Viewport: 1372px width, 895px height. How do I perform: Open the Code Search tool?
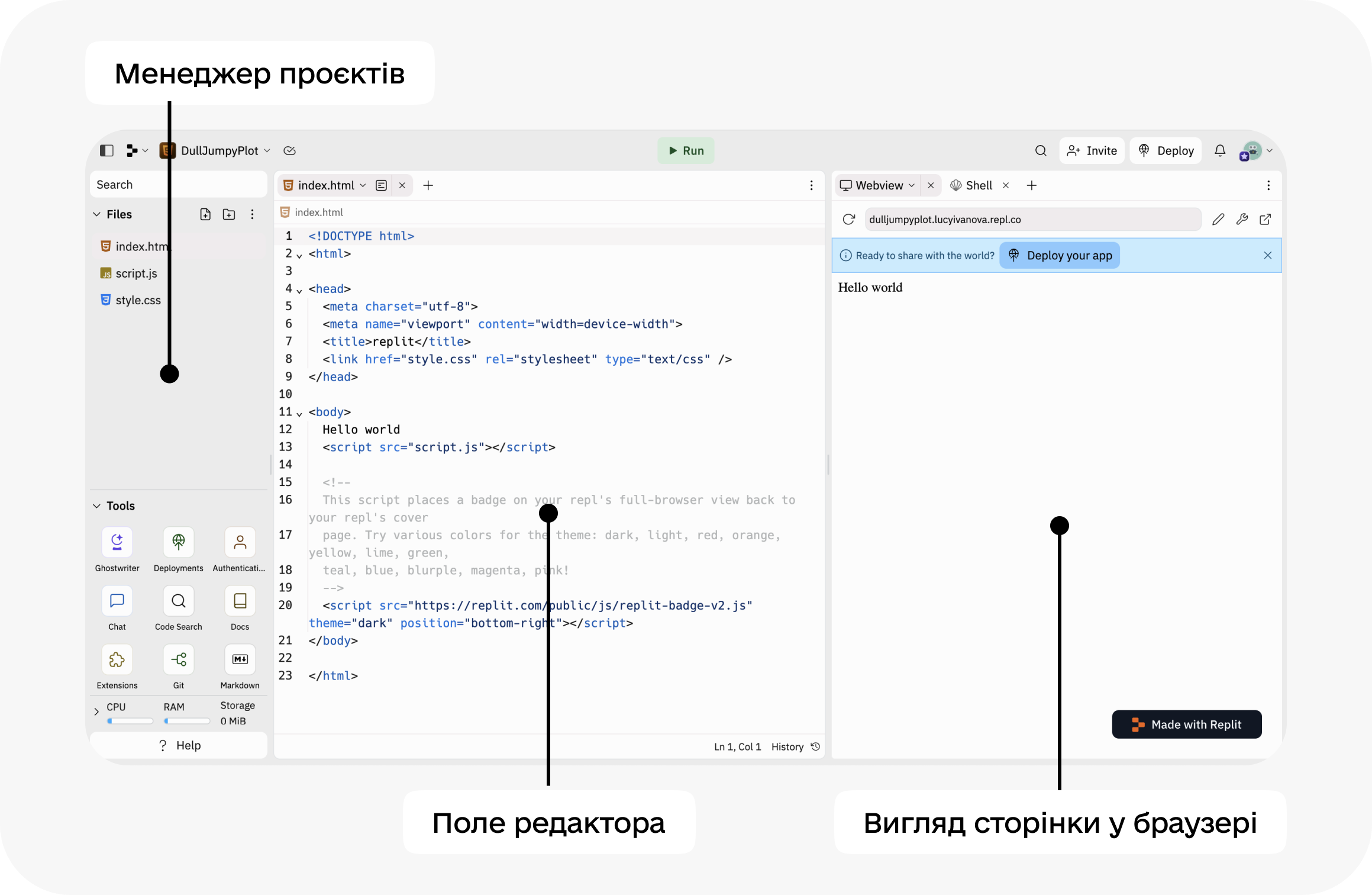[179, 609]
